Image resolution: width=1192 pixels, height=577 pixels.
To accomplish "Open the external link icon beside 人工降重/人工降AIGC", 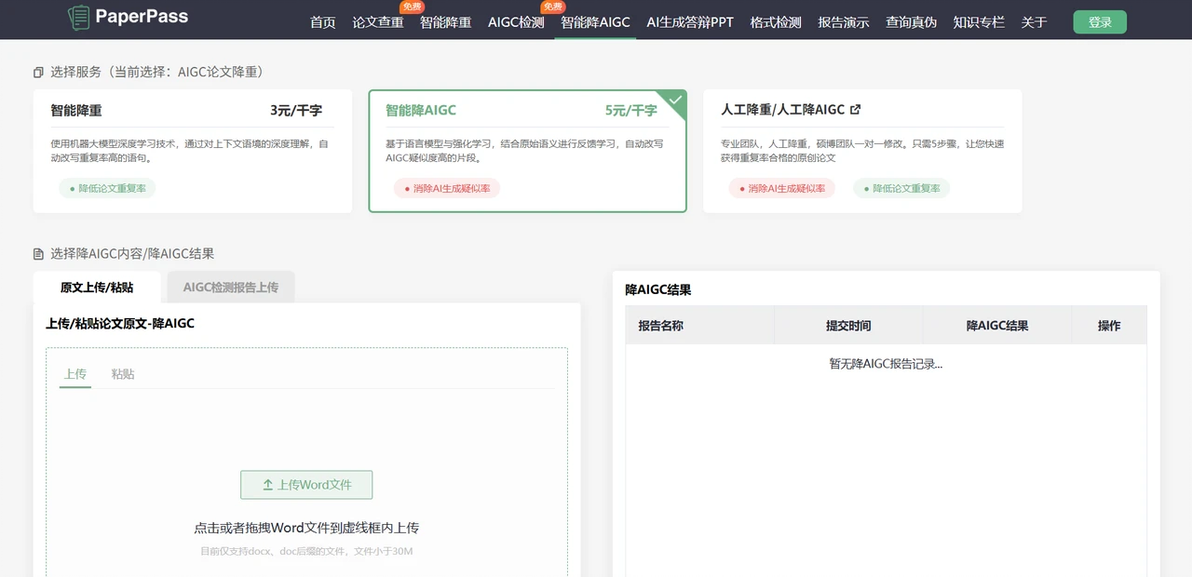I will [x=855, y=109].
